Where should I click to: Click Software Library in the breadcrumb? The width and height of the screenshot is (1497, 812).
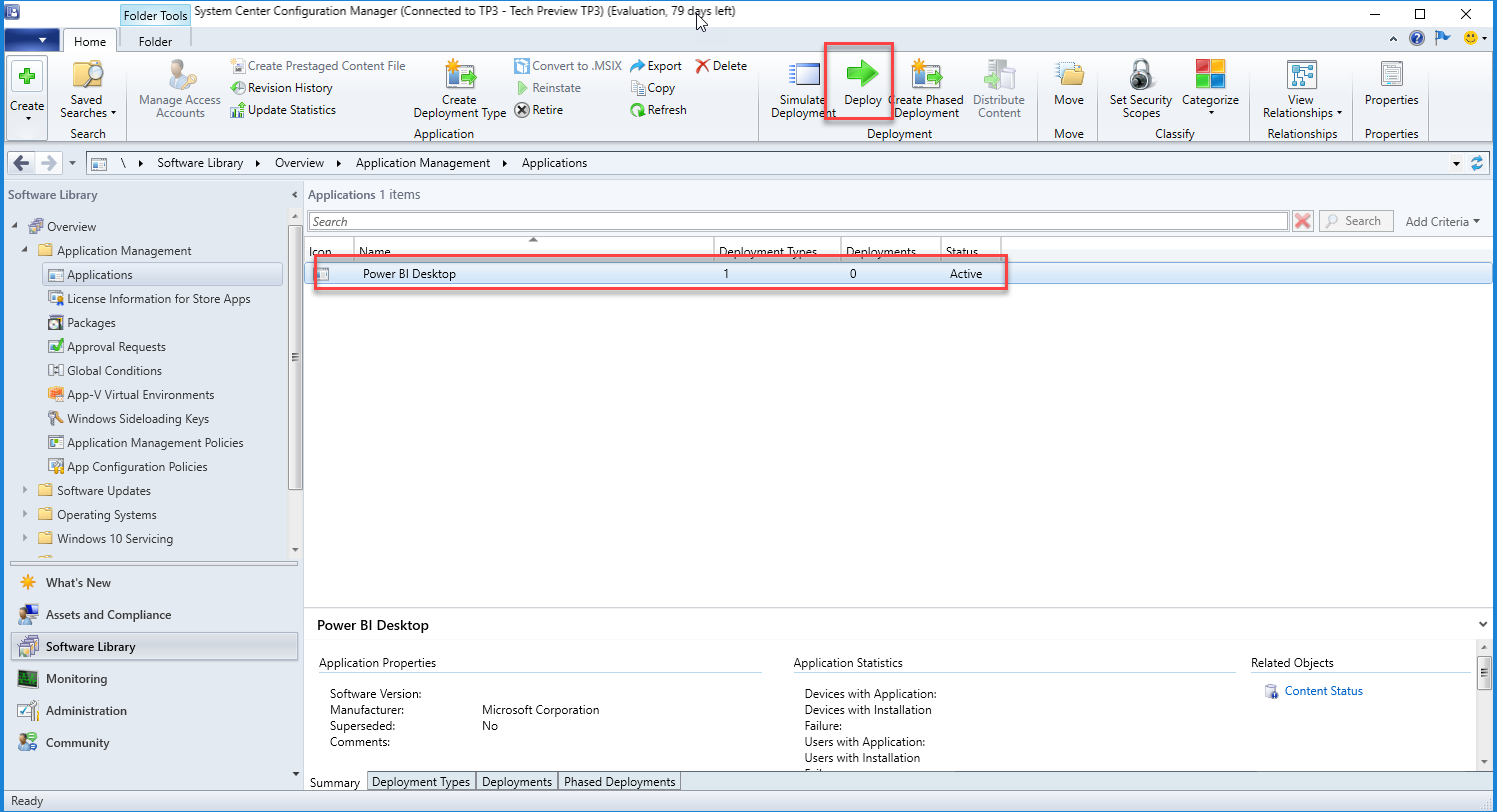click(x=200, y=163)
